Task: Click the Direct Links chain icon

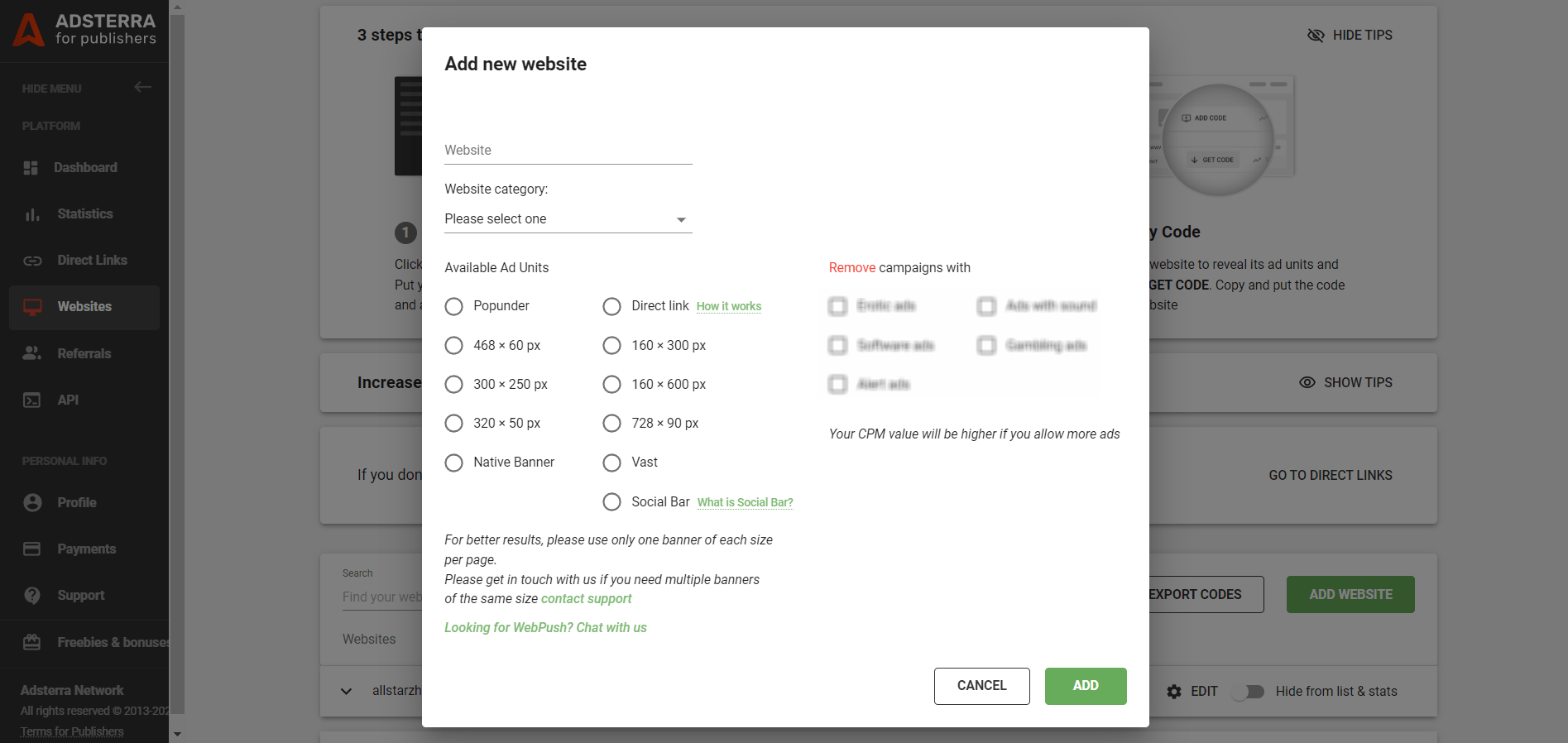Action: 32,260
